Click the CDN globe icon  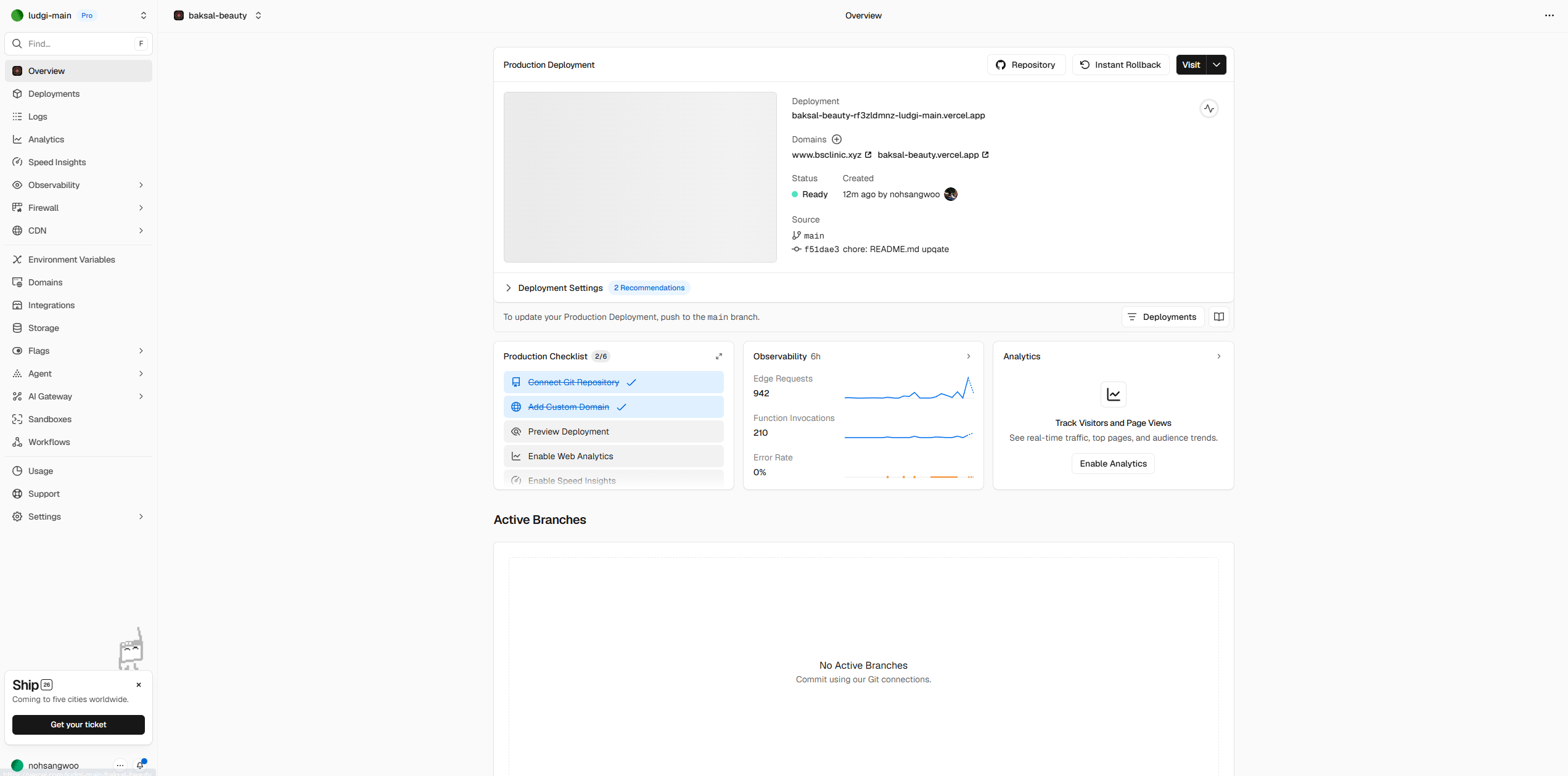17,231
